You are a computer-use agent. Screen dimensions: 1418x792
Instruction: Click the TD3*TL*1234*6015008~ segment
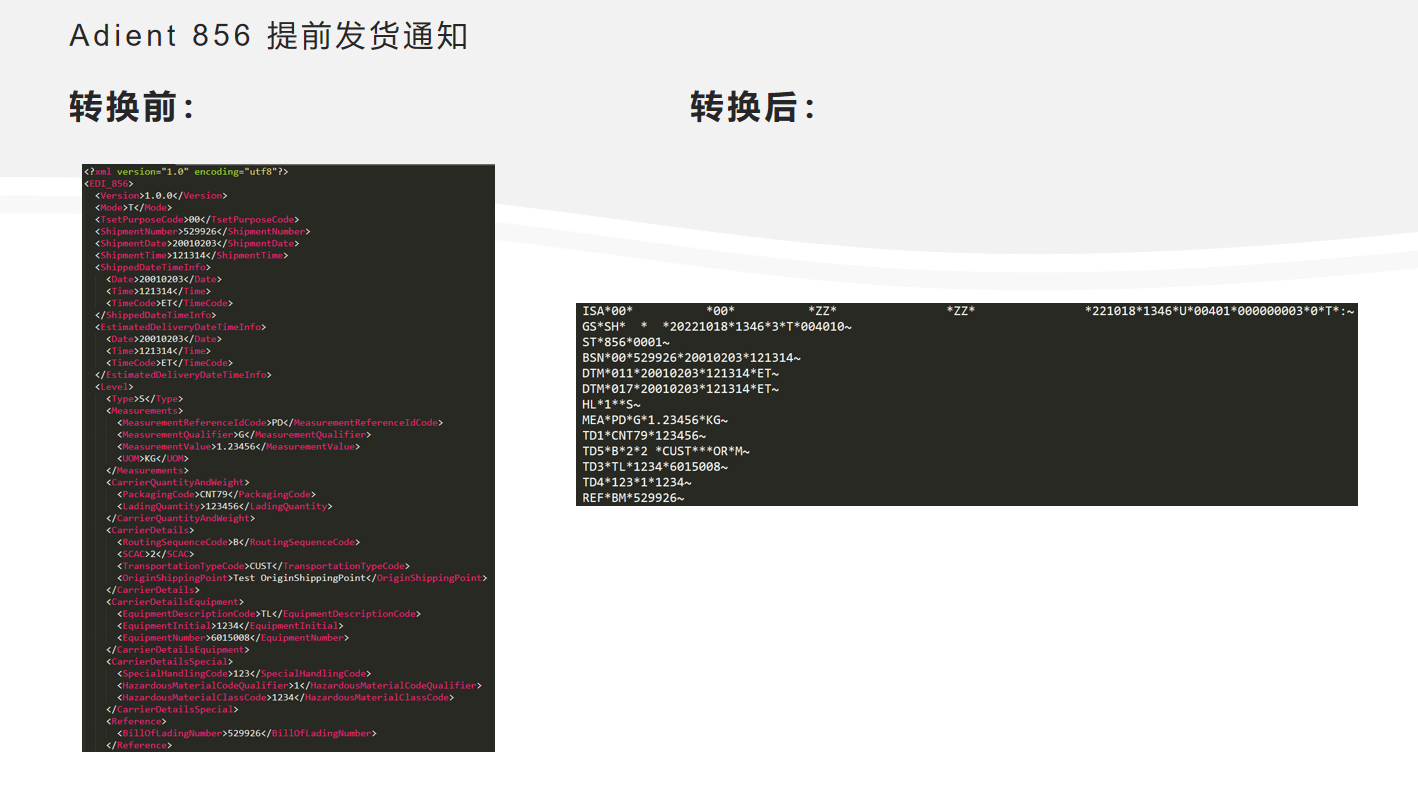pyautogui.click(x=655, y=466)
